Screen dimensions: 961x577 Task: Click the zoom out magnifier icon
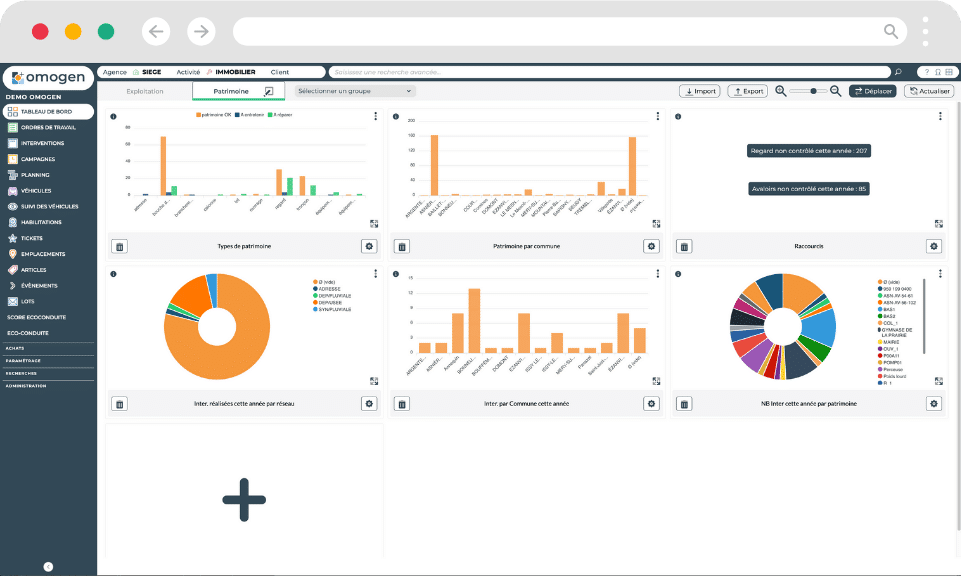click(x=781, y=91)
